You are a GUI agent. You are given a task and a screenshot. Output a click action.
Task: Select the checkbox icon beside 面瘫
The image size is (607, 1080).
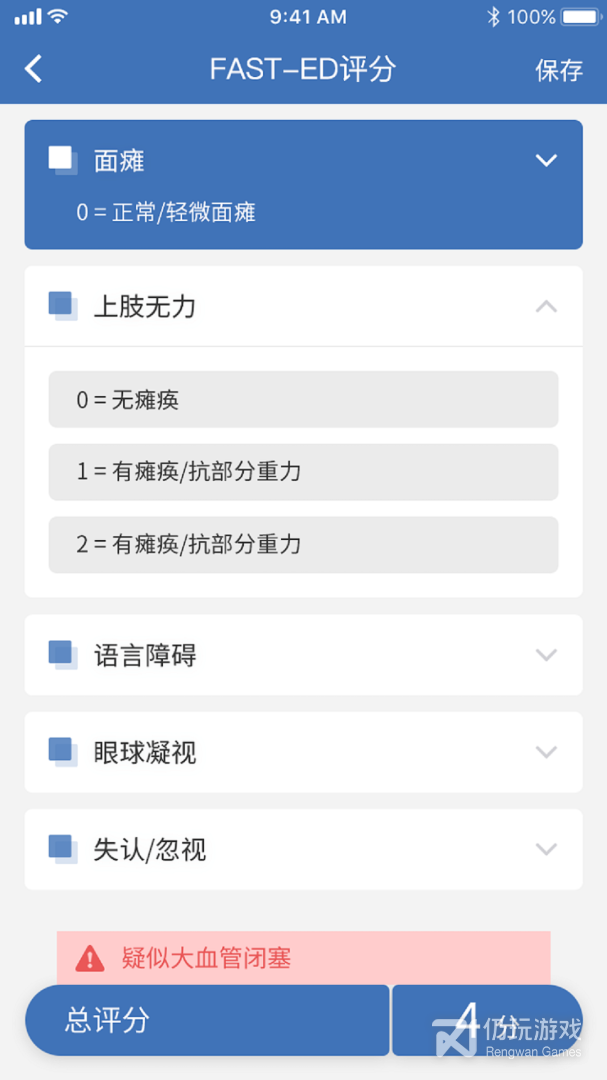pyautogui.click(x=60, y=158)
